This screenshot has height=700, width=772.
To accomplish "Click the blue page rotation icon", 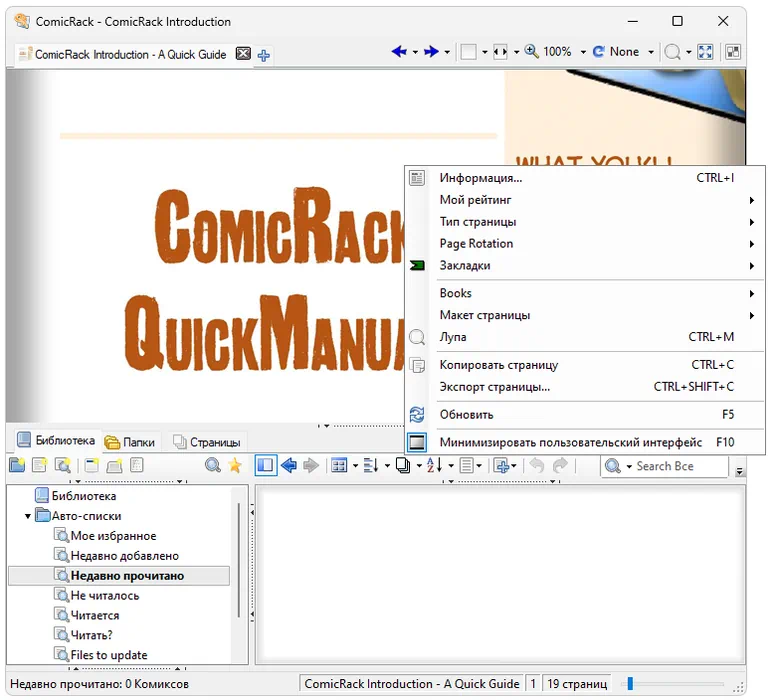I will pos(599,52).
